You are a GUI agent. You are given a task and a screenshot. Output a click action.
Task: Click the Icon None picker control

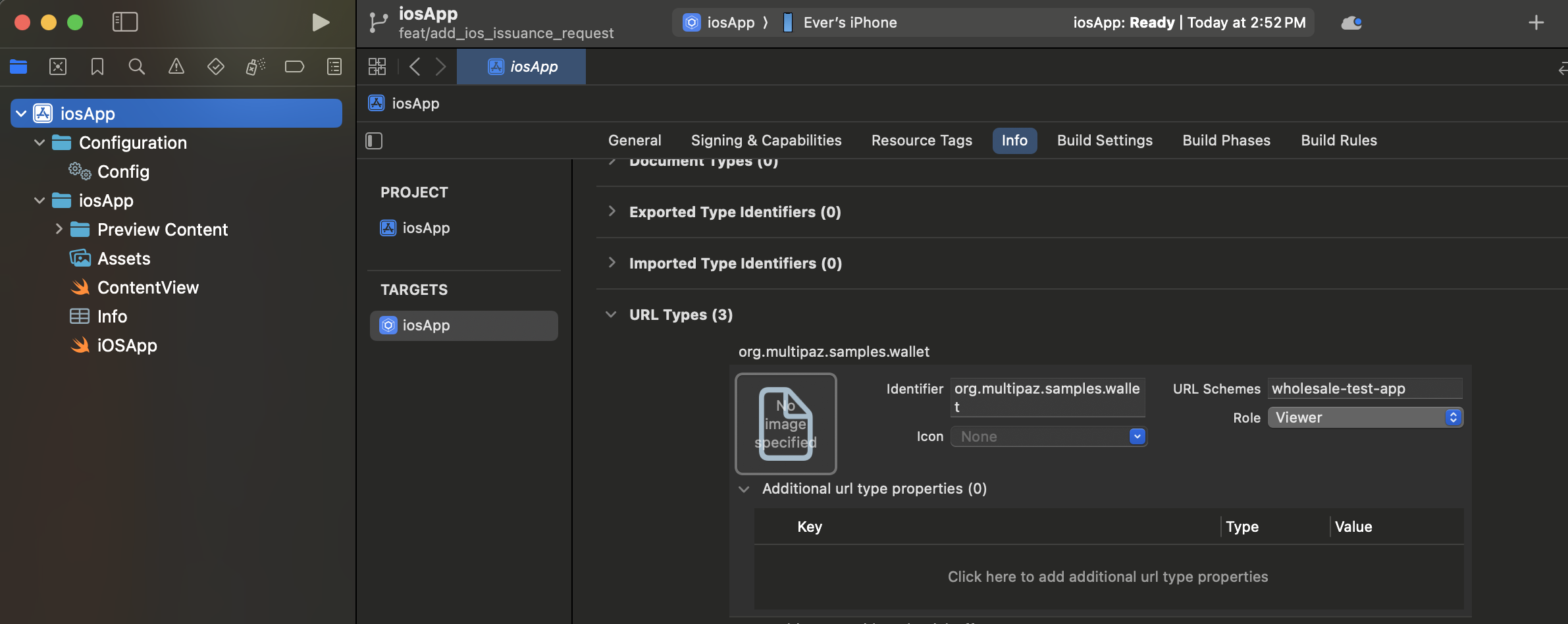[1048, 436]
